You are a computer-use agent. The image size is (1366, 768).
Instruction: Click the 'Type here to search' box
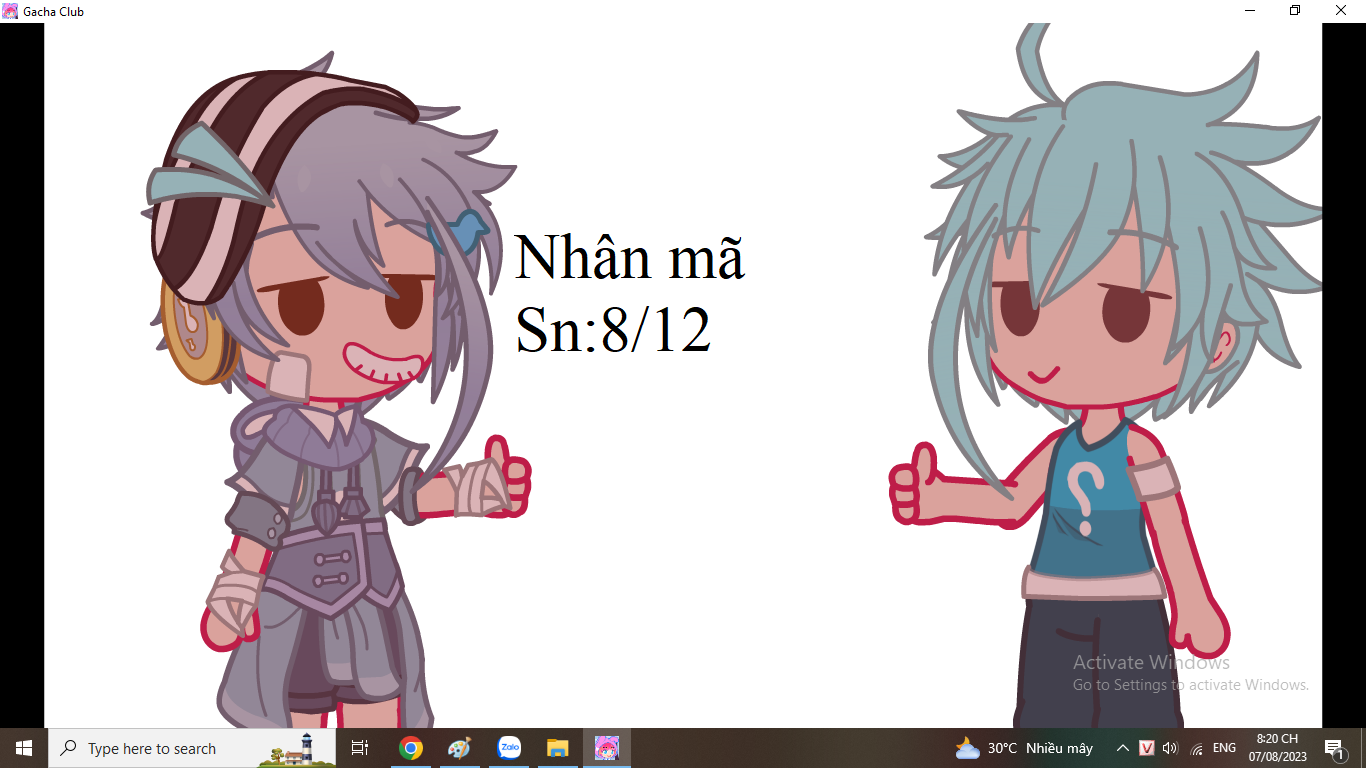tap(192, 748)
